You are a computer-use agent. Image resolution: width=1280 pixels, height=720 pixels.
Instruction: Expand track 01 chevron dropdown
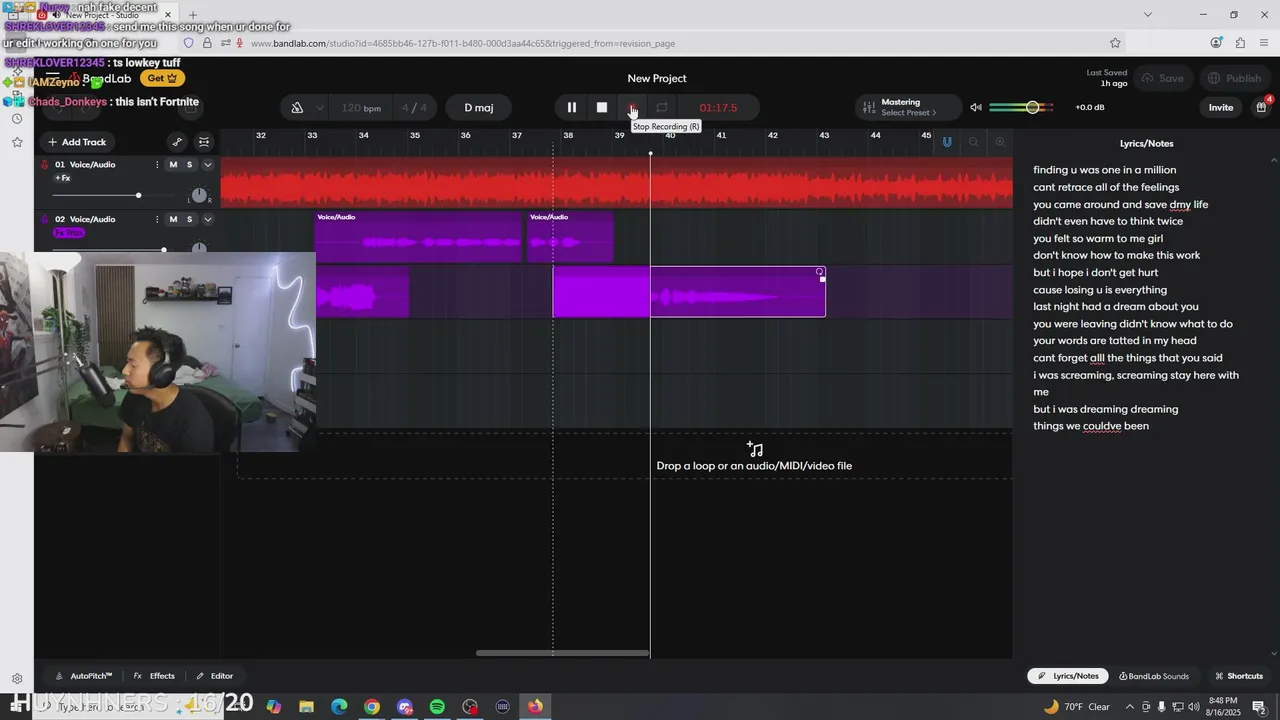pos(208,164)
